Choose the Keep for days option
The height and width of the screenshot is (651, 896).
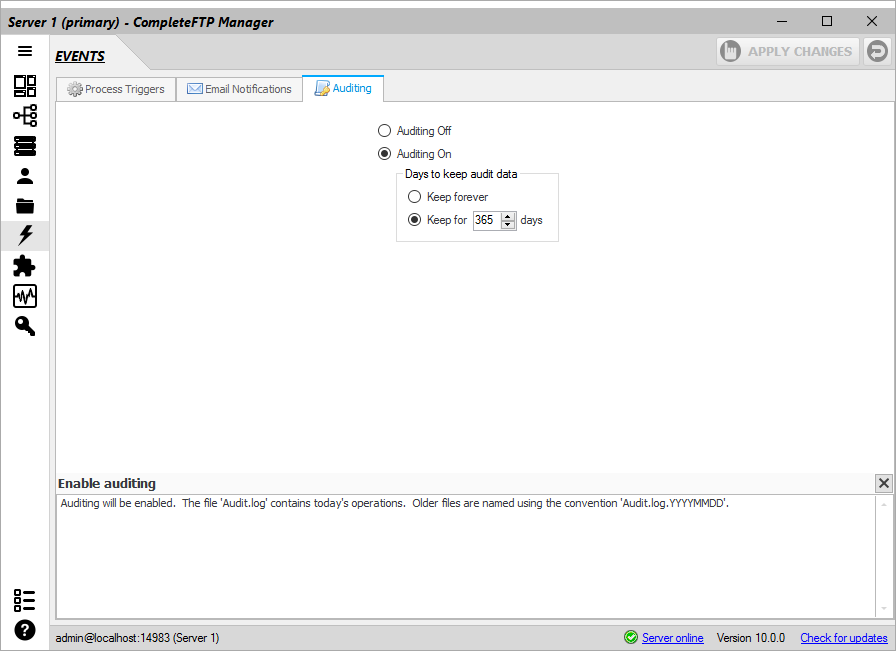coord(414,220)
